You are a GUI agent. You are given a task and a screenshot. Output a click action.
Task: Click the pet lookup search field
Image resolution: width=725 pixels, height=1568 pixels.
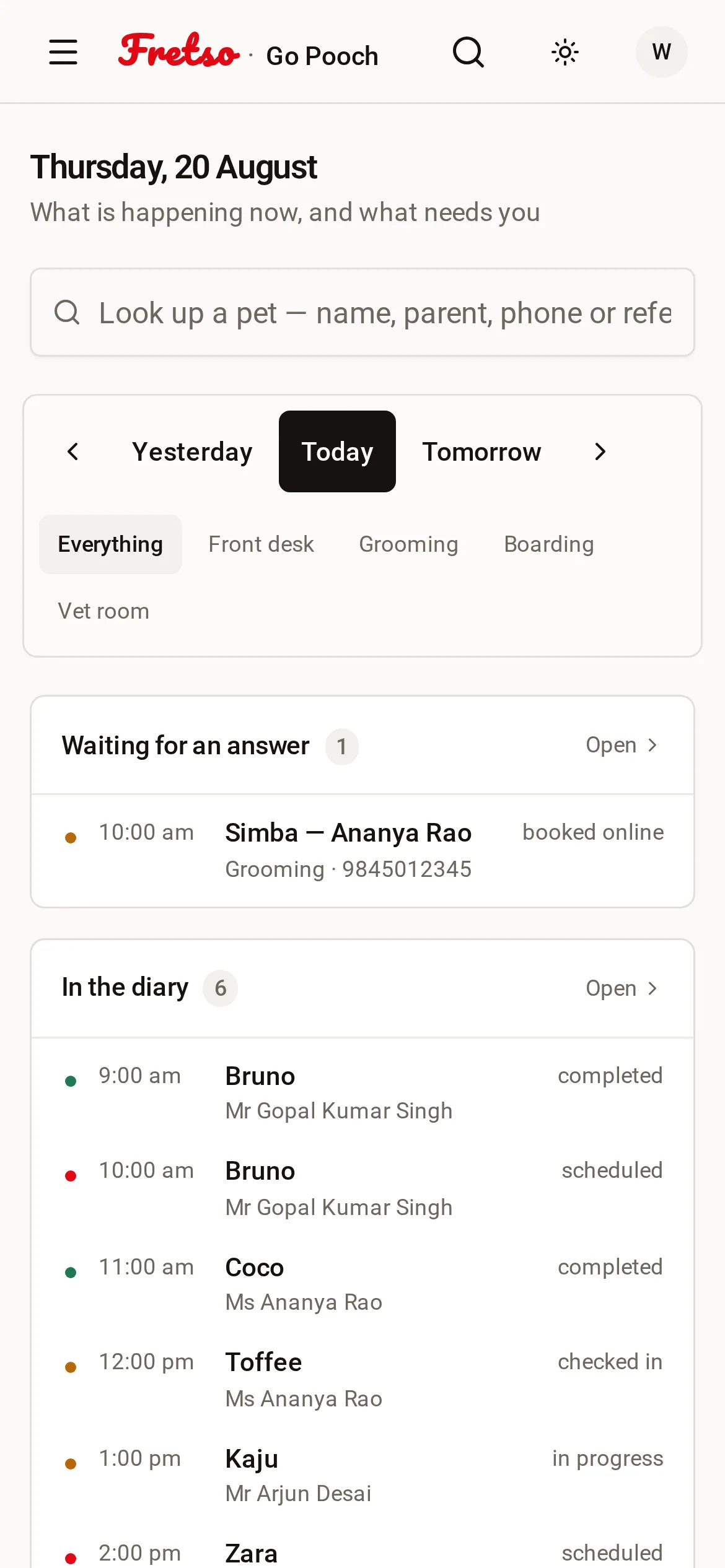tap(362, 312)
